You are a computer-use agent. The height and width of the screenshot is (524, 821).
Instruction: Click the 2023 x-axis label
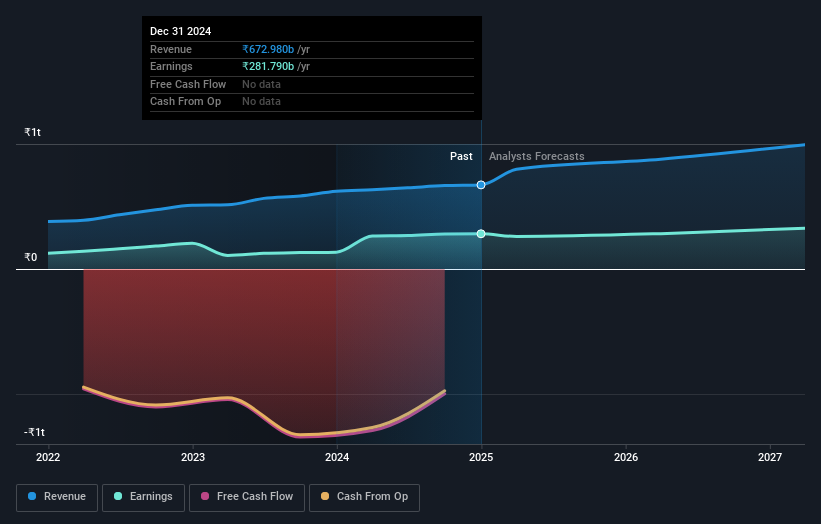point(193,457)
